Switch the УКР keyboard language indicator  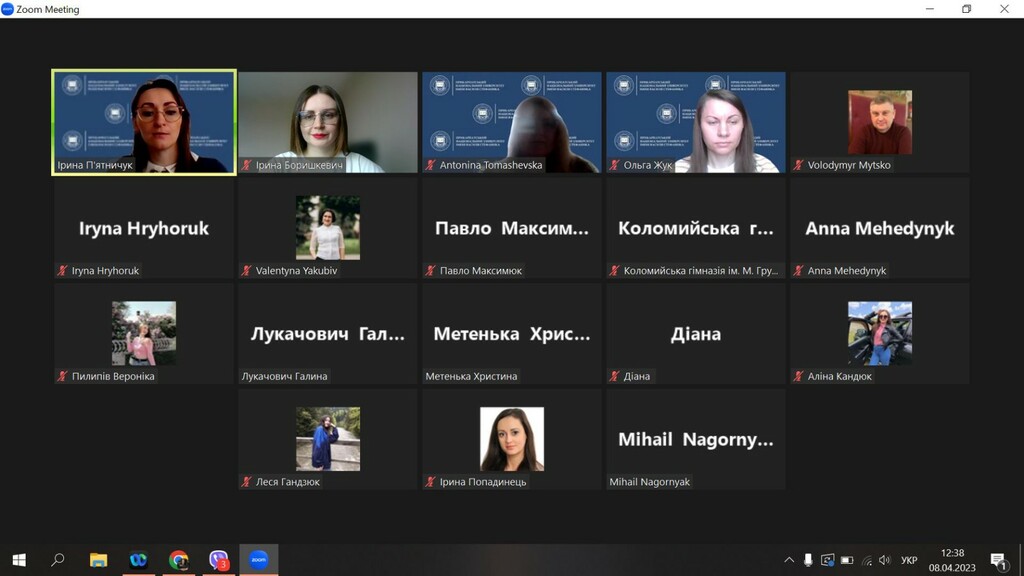click(909, 560)
